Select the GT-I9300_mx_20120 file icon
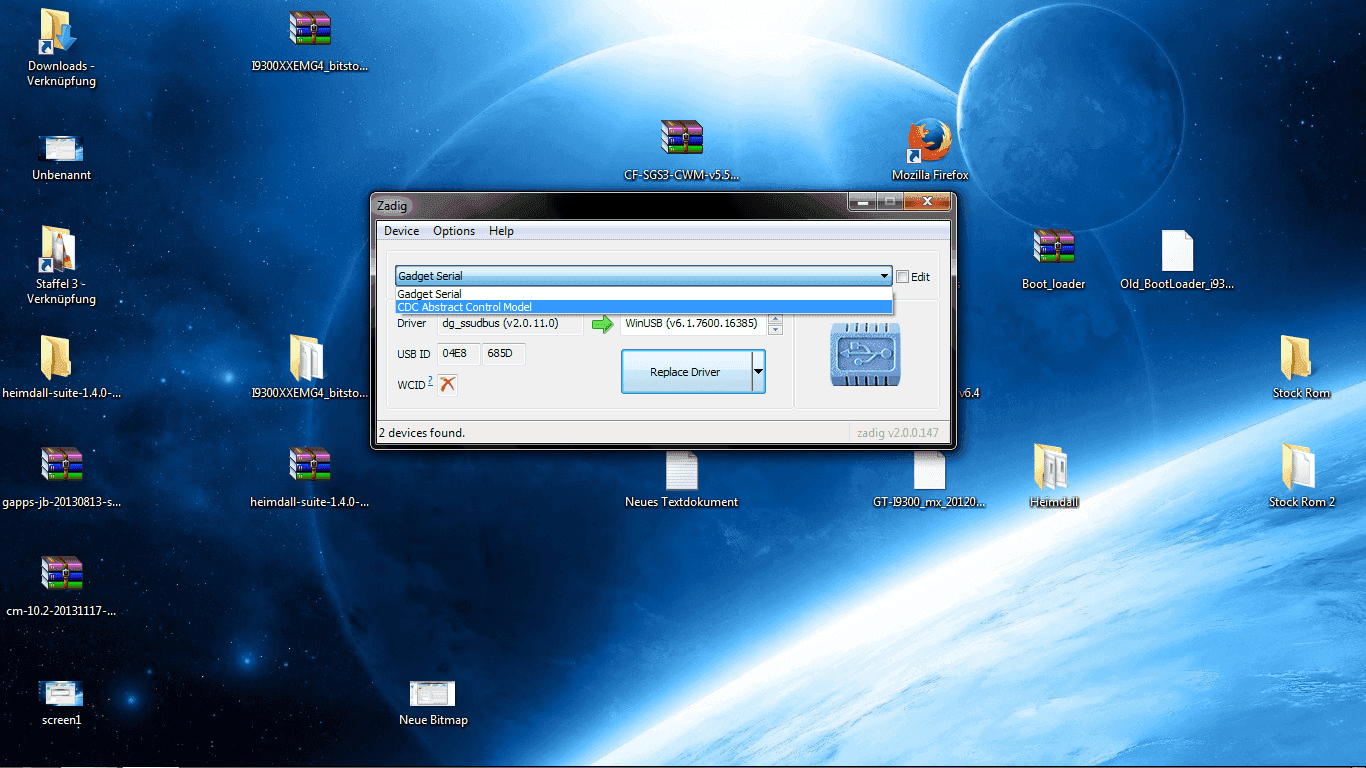 [929, 479]
